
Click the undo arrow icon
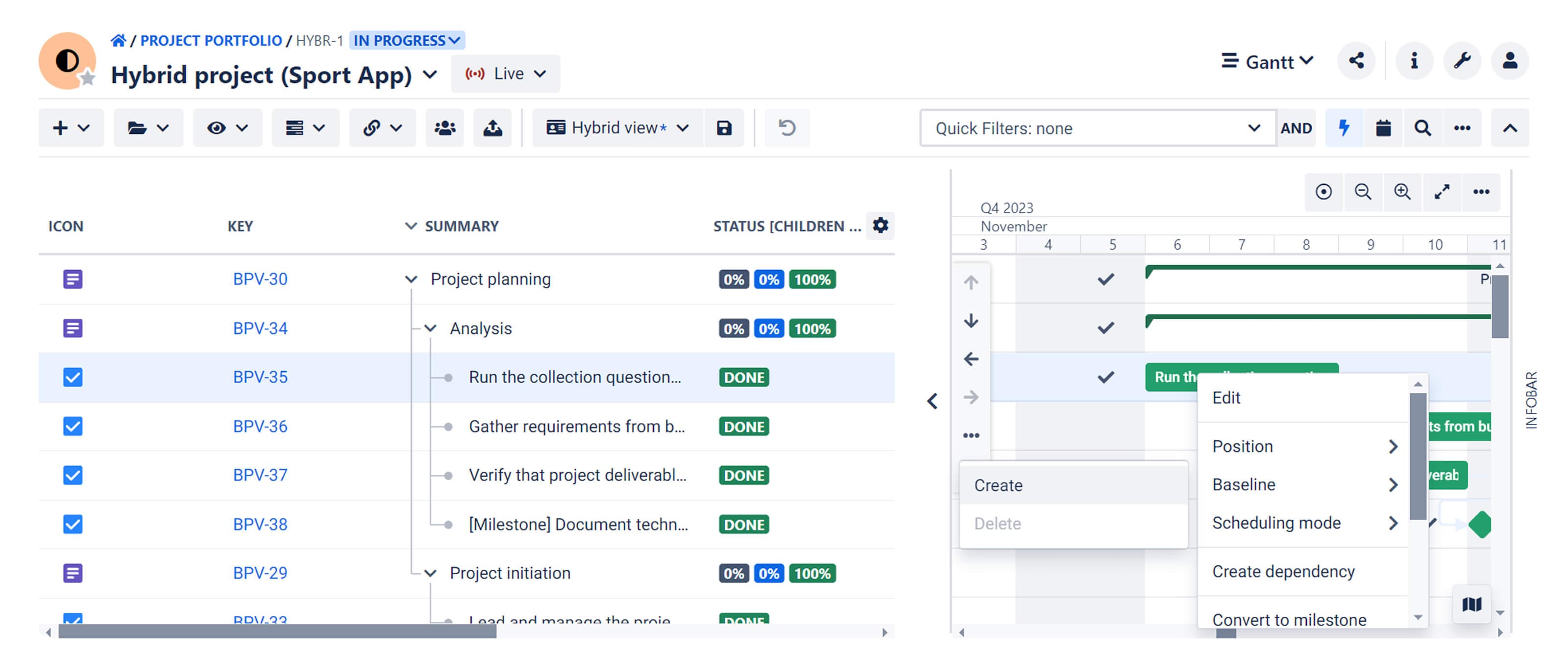[787, 128]
